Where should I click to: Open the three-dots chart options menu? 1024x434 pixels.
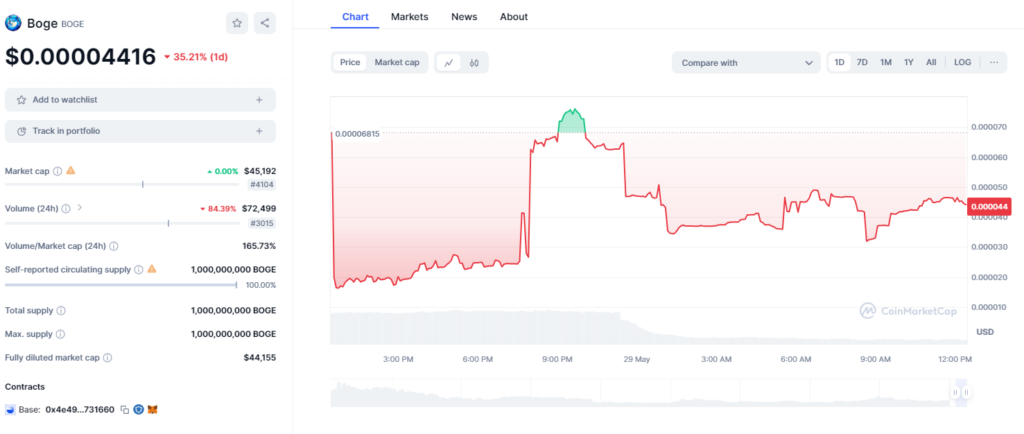pos(994,63)
